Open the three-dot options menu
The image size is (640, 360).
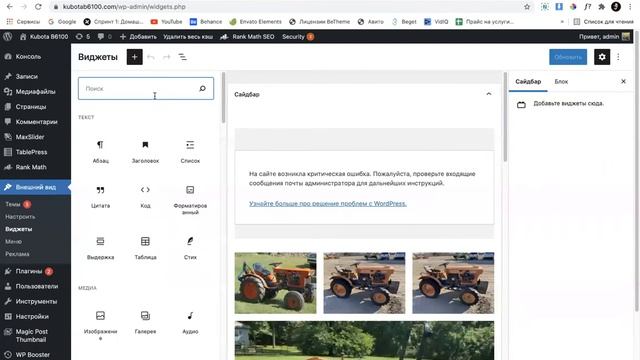(618, 57)
